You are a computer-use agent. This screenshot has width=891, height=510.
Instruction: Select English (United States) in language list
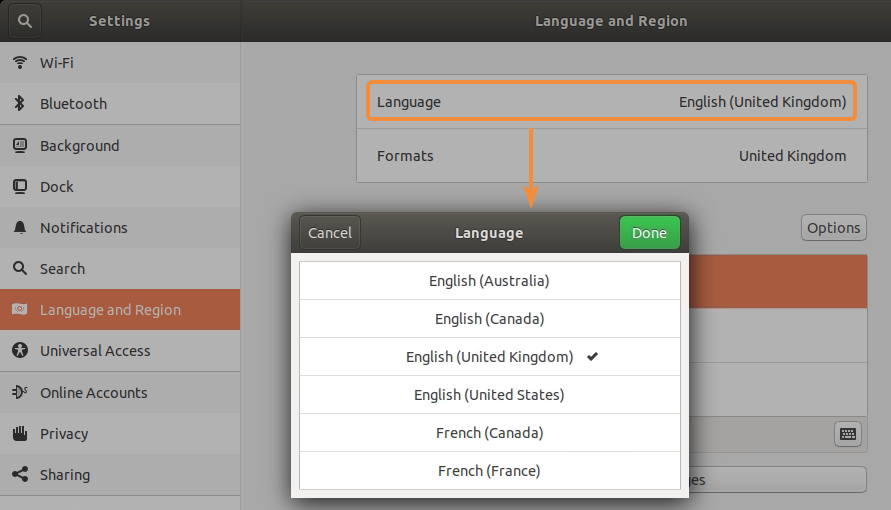[489, 395]
